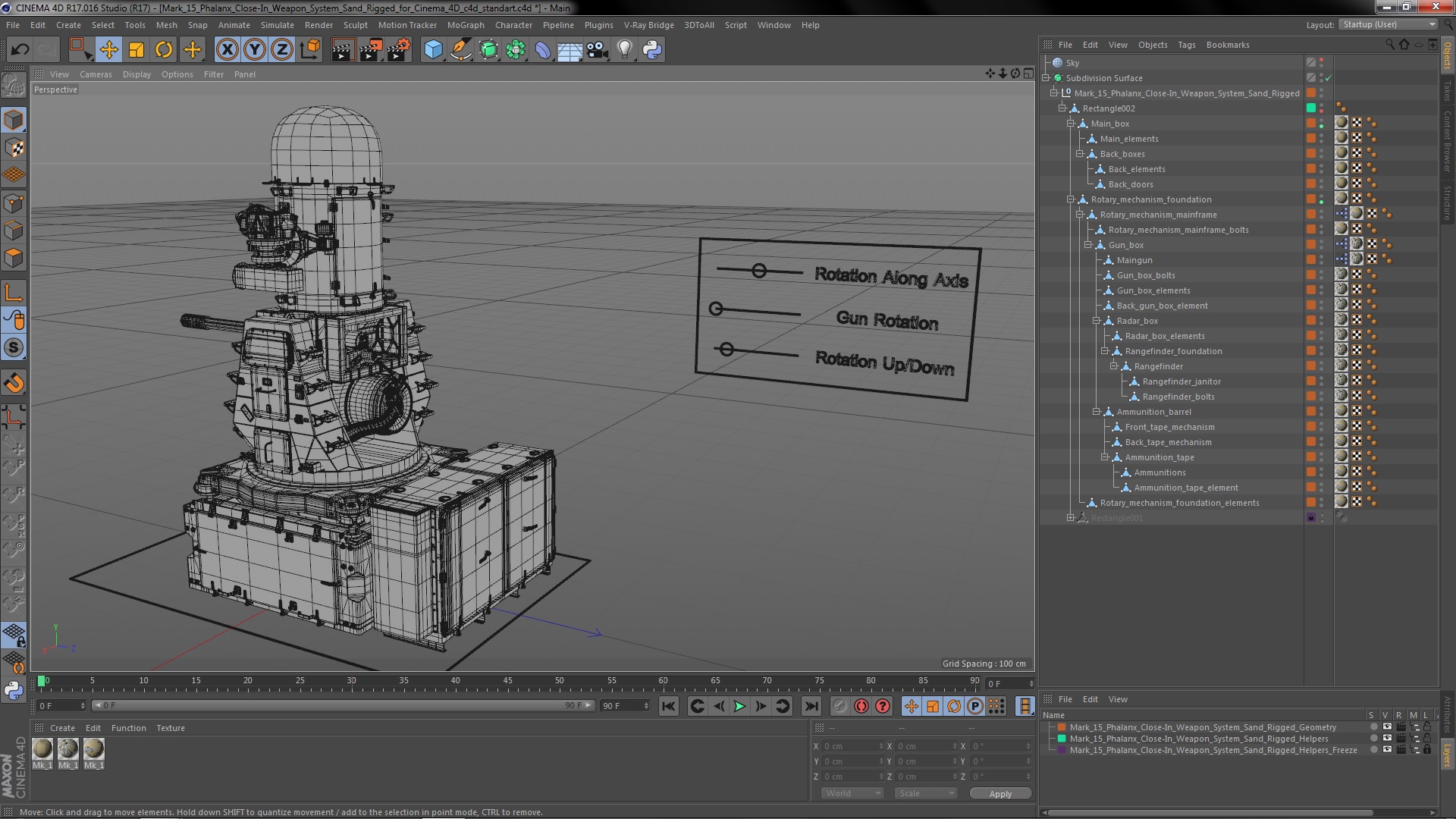This screenshot has width=1456, height=819.
Task: Click the Rectangle002 layer color swatch
Action: (1310, 108)
